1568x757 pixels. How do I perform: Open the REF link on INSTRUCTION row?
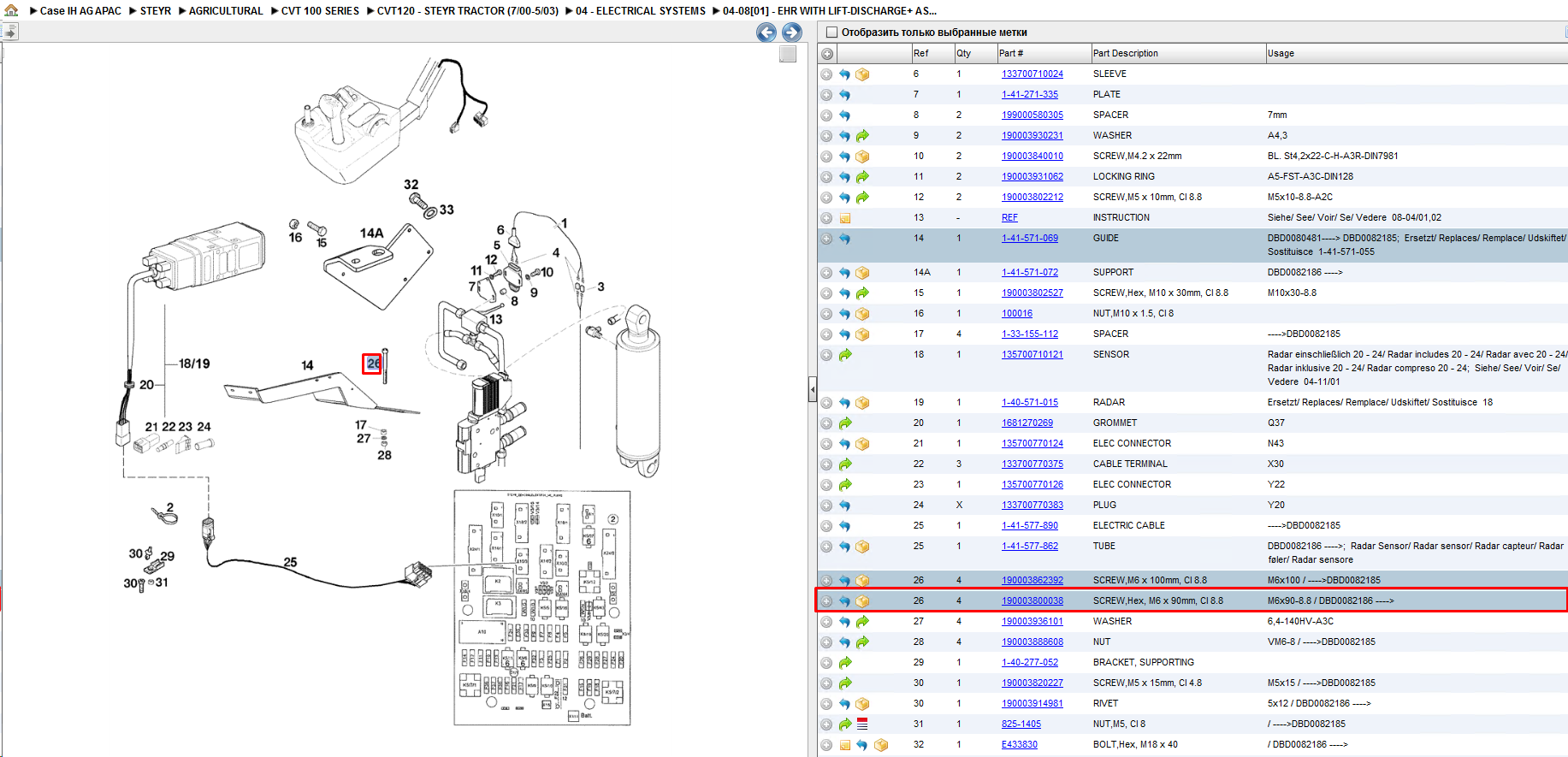[x=1009, y=218]
